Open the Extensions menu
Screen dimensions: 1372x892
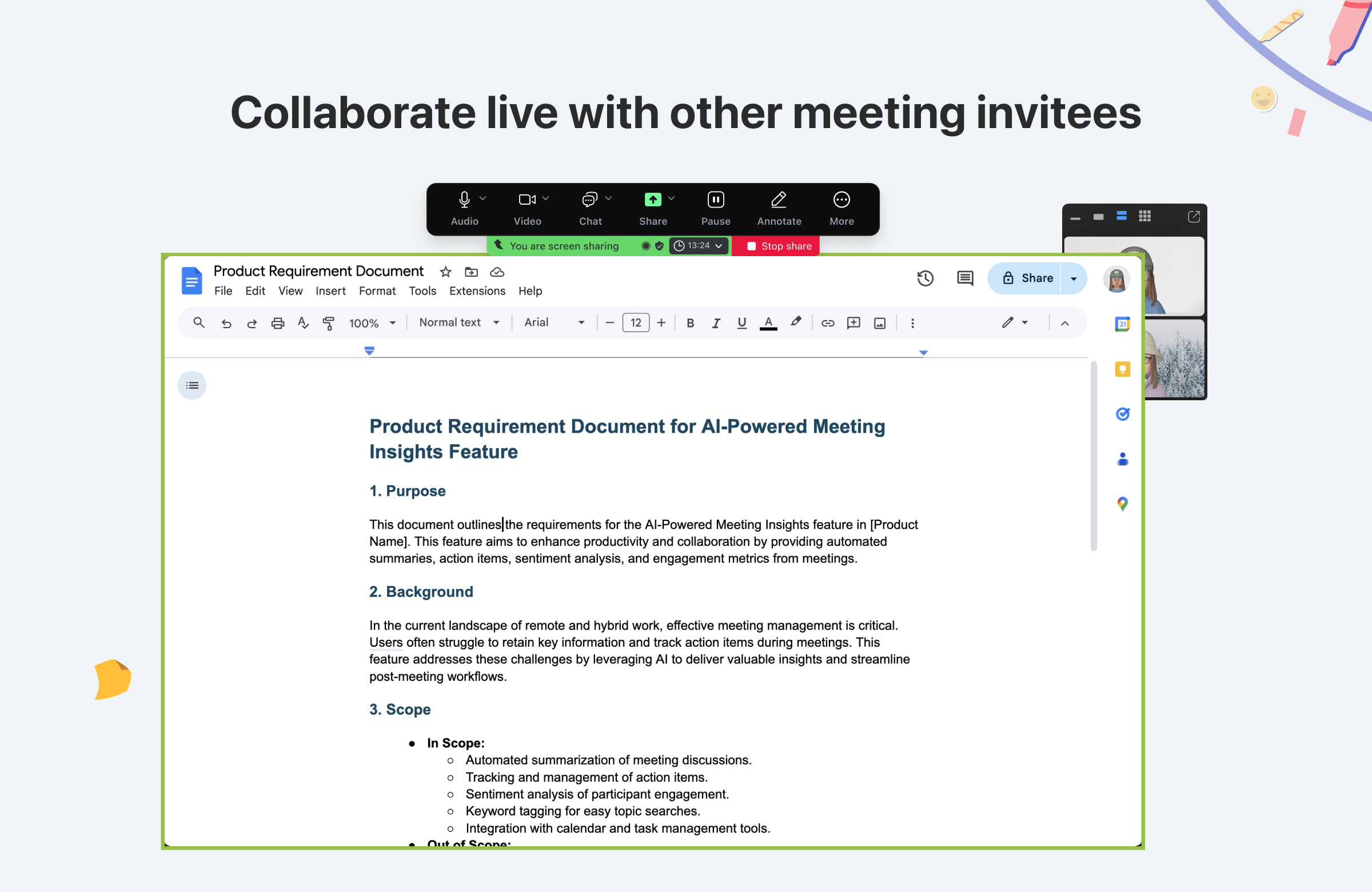click(477, 290)
